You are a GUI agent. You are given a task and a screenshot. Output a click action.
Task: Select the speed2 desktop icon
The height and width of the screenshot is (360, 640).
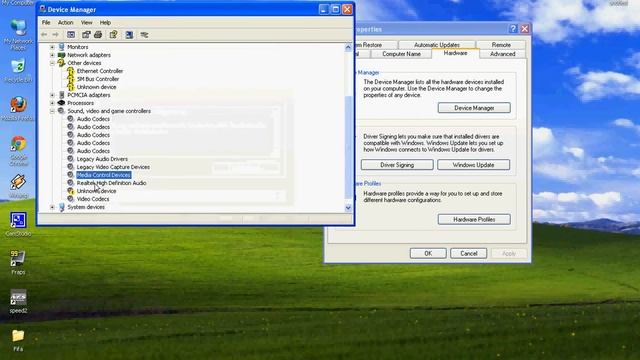18,301
